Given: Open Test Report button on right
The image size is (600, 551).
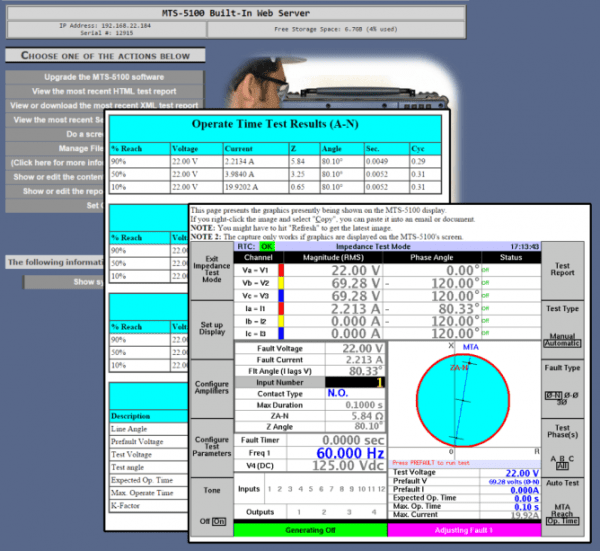Looking at the screenshot, I should pyautogui.click(x=562, y=269).
